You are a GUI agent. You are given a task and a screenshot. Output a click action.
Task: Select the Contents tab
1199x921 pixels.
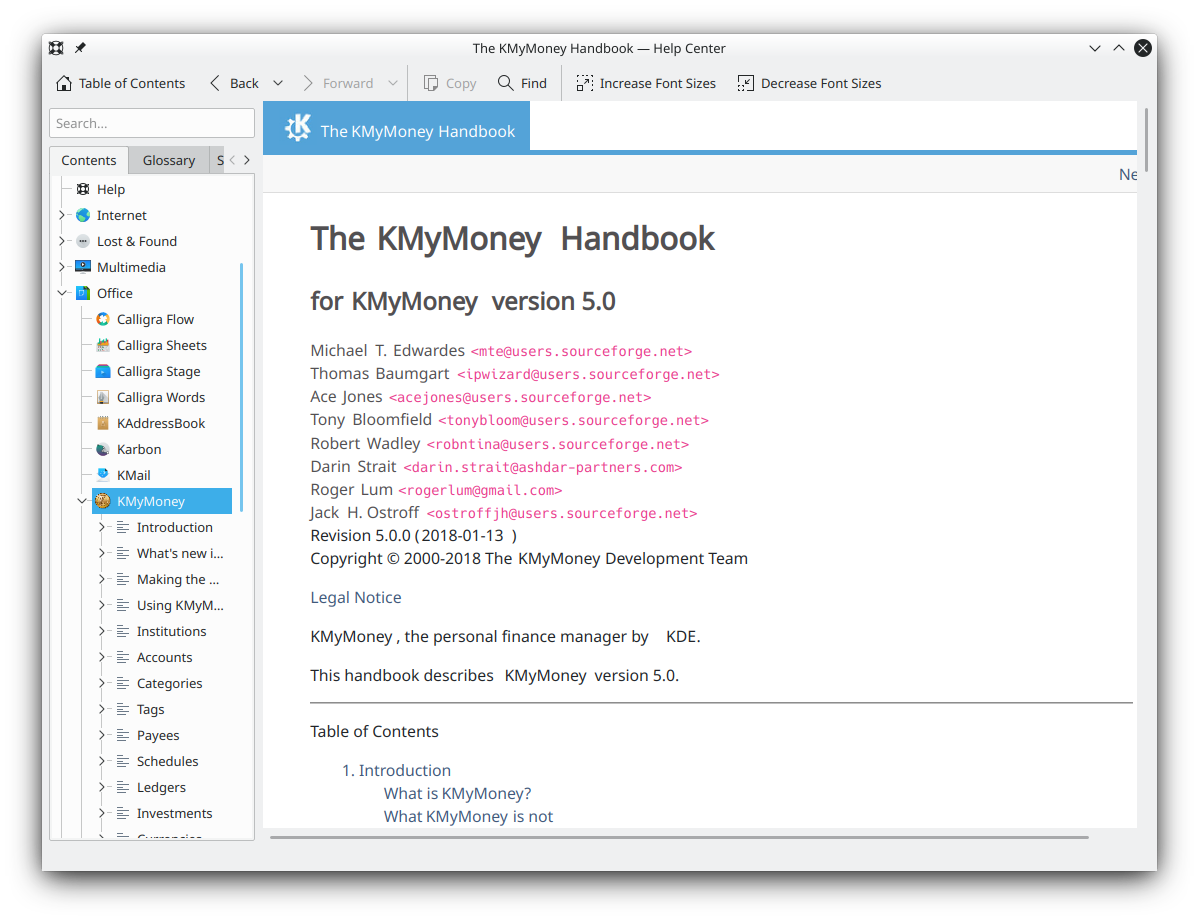tap(89, 160)
